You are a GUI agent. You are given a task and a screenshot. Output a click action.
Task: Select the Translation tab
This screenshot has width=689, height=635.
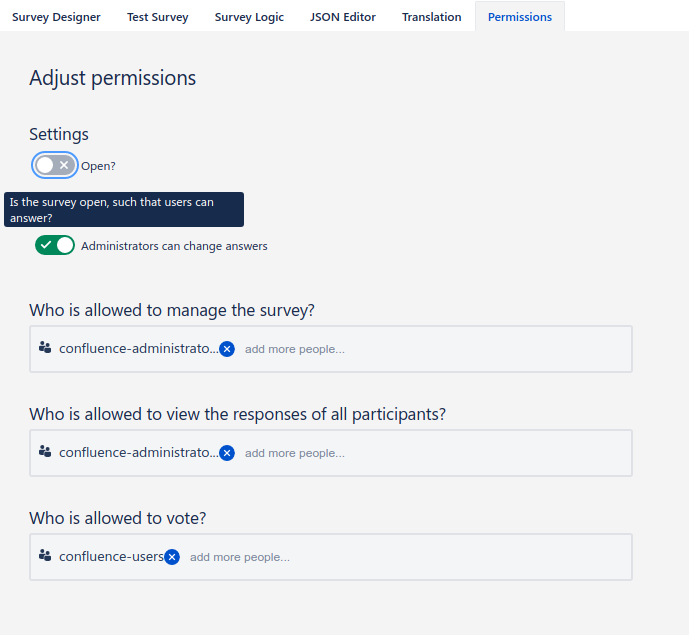432,17
